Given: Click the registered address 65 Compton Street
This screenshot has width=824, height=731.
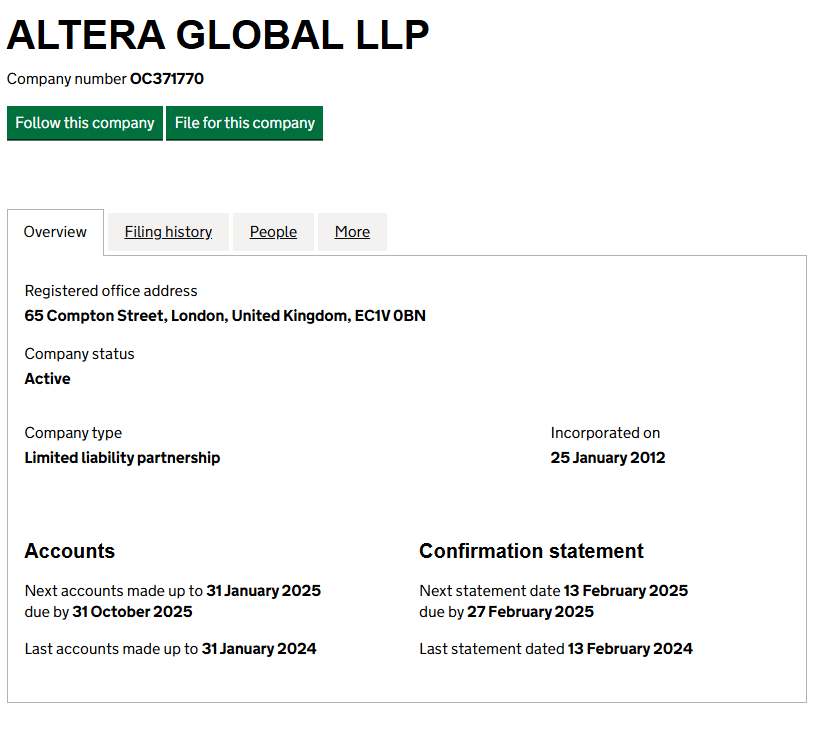Looking at the screenshot, I should point(225,316).
